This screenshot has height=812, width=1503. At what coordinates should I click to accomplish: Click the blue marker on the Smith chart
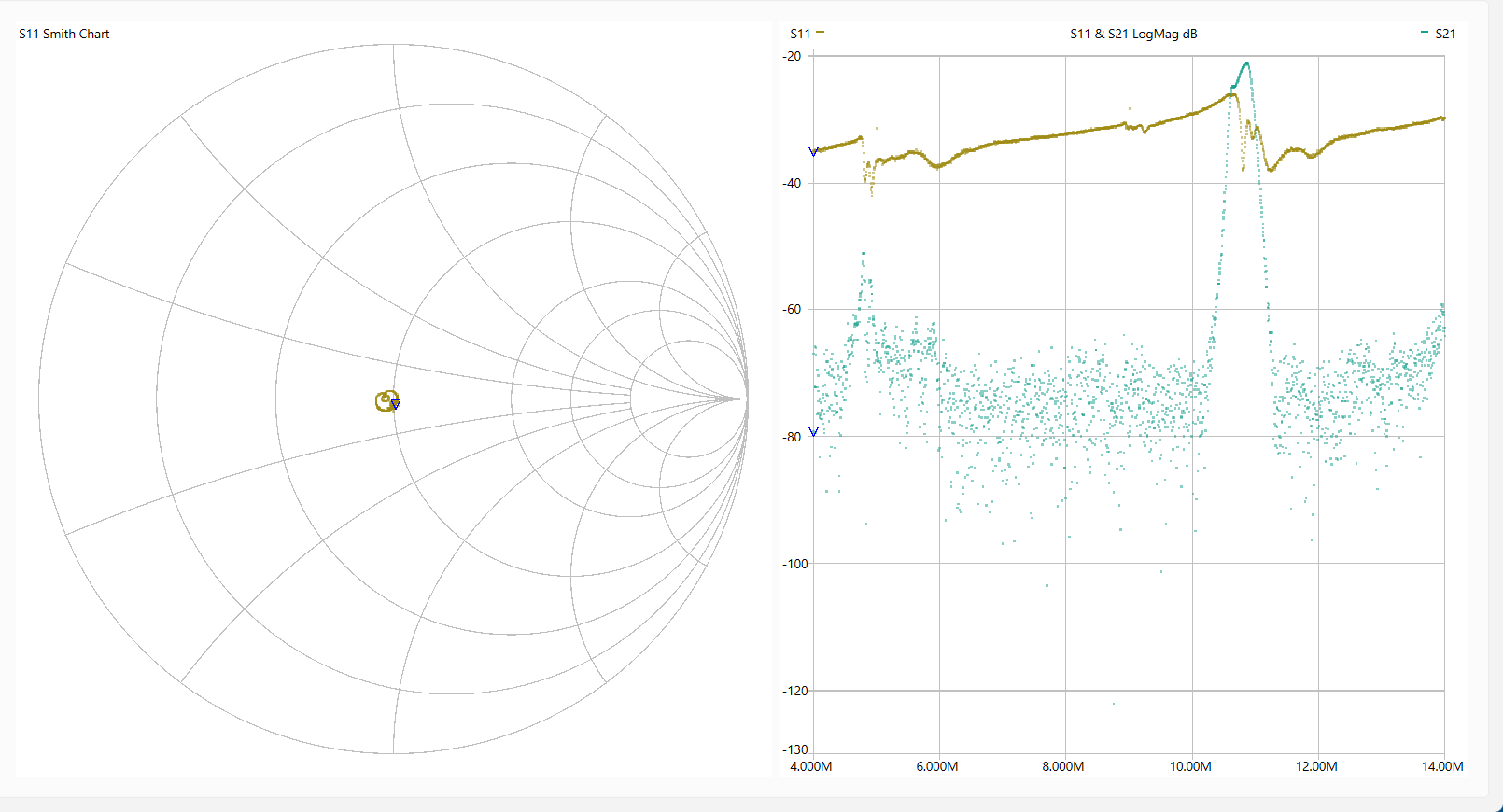396,404
